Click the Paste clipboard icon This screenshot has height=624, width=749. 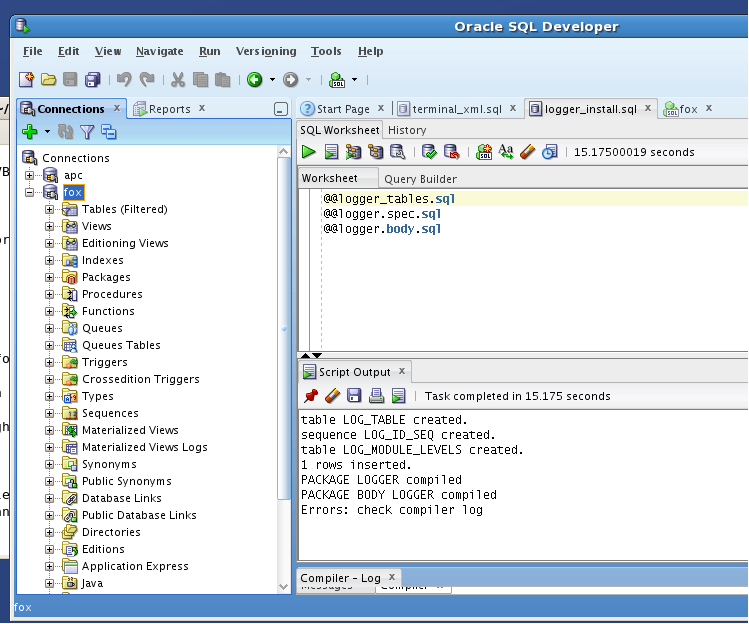click(223, 79)
